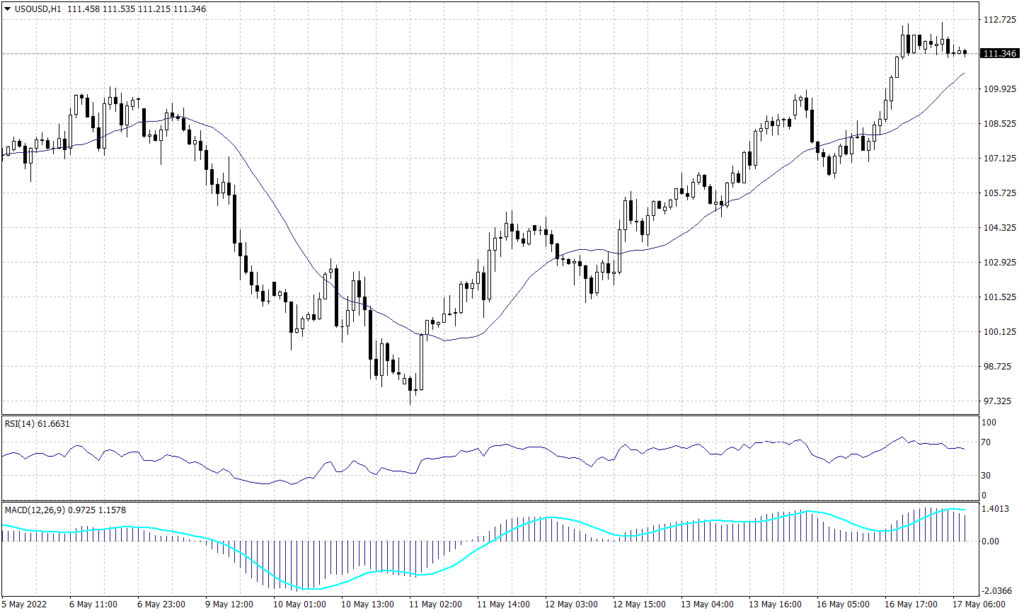Select the 5 May 2022 date label
The image size is (1024, 613).
[26, 605]
